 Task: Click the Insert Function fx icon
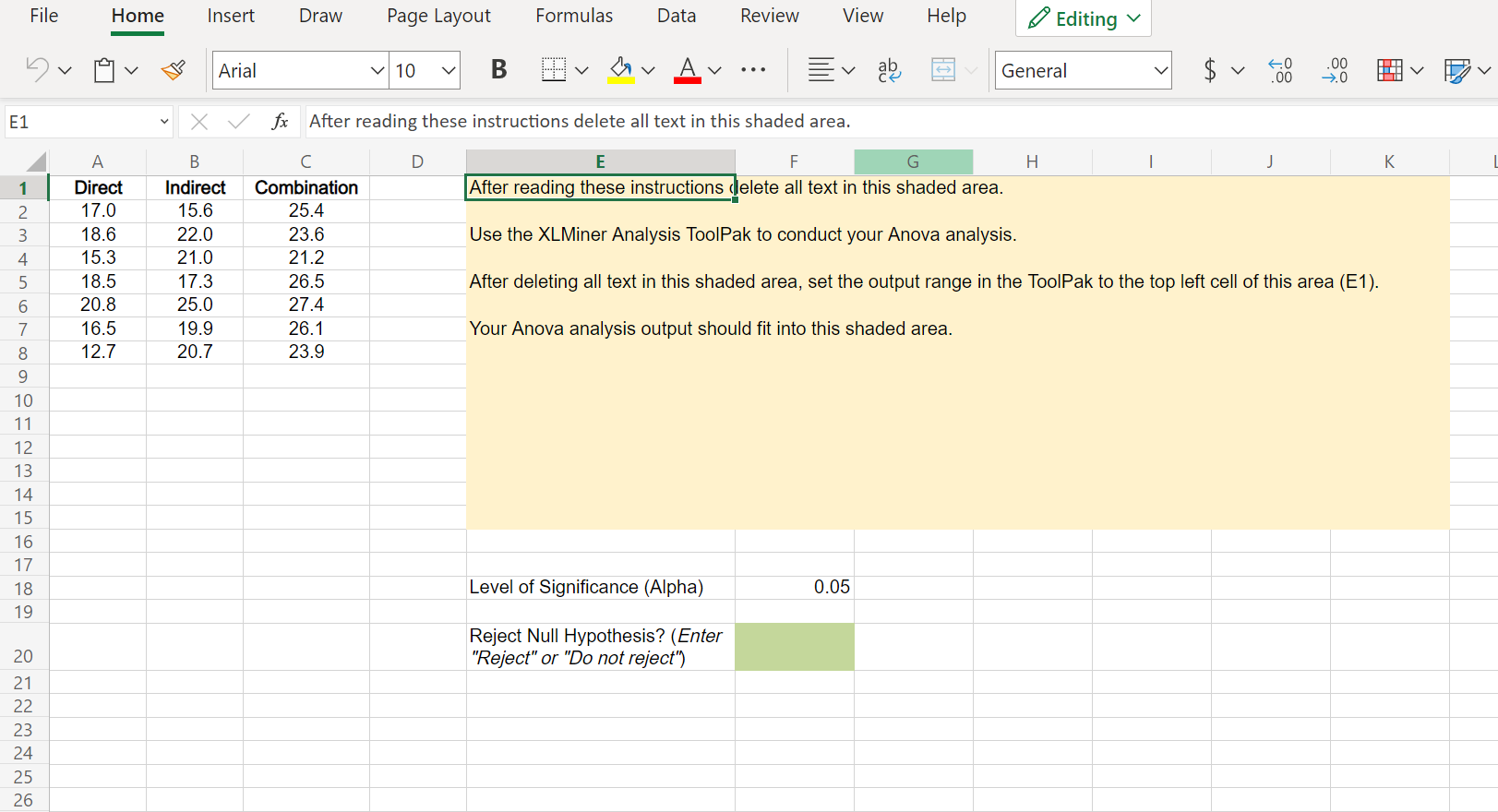click(280, 122)
